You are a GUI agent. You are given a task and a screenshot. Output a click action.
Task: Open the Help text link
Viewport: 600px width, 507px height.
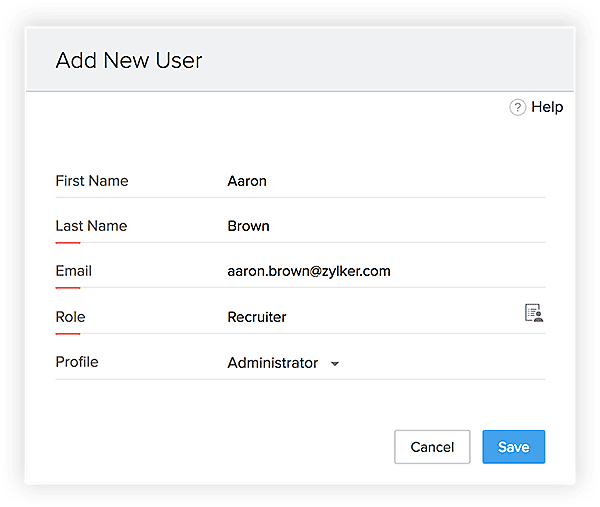click(x=547, y=107)
